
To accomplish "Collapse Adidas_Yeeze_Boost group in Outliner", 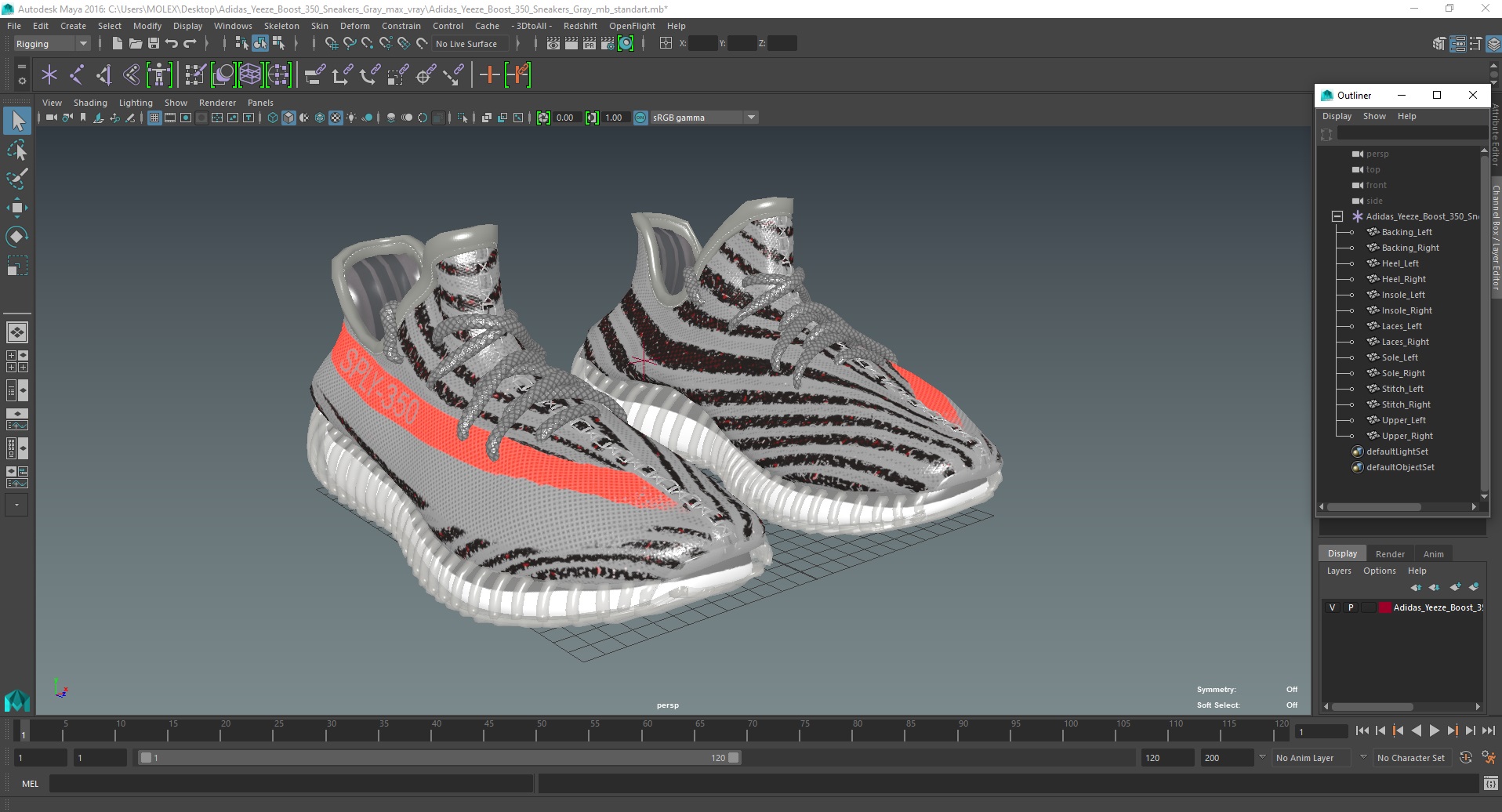I will click(x=1337, y=216).
